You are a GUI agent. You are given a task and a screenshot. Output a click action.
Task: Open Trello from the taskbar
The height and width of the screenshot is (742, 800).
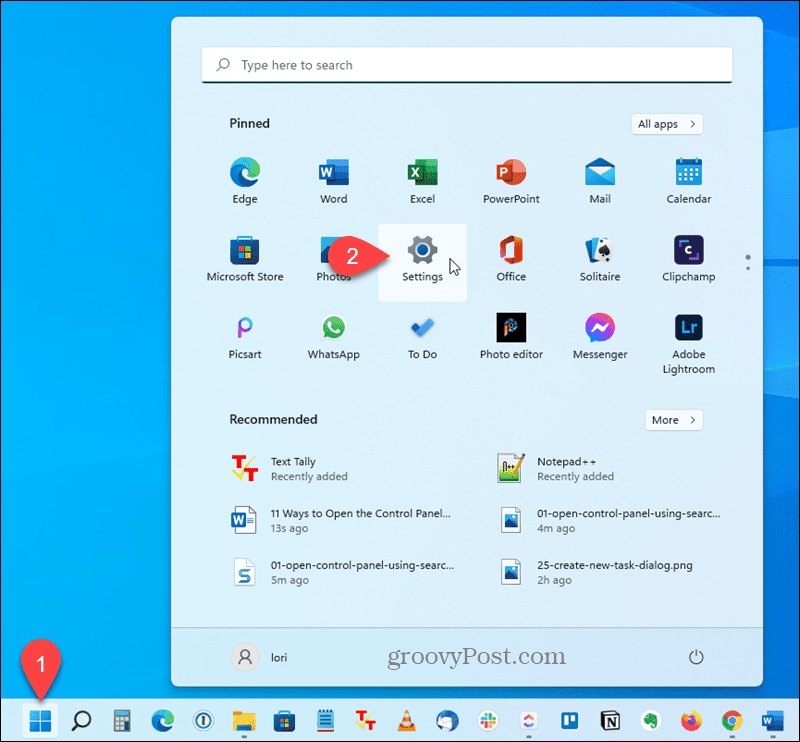[569, 721]
